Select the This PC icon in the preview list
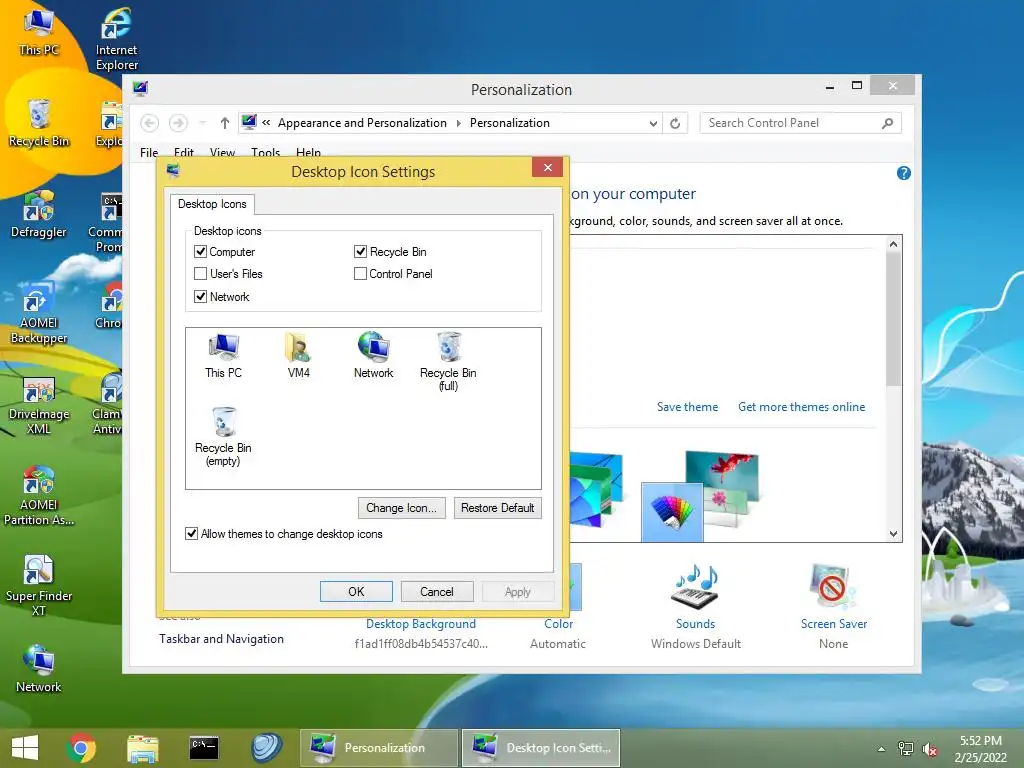1024x768 pixels. point(223,355)
